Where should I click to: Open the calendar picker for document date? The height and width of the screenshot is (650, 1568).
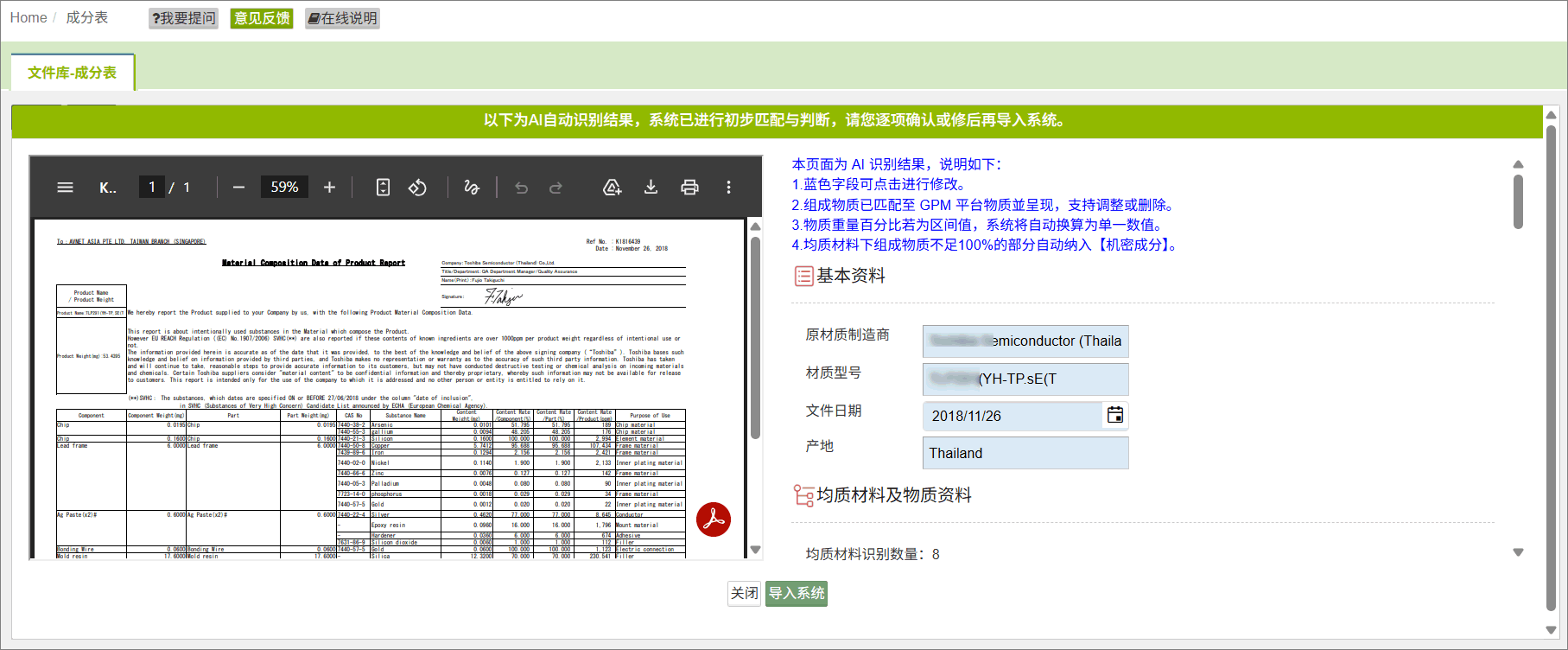click(x=1115, y=415)
